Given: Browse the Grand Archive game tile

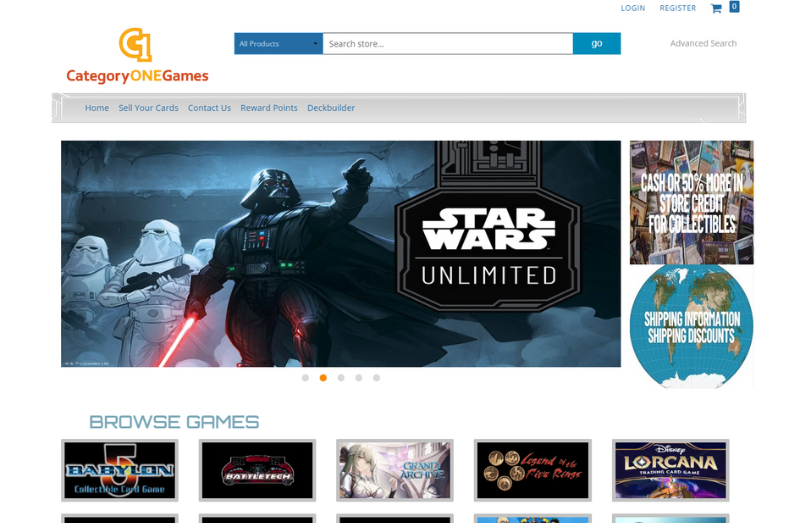Looking at the screenshot, I should (395, 470).
